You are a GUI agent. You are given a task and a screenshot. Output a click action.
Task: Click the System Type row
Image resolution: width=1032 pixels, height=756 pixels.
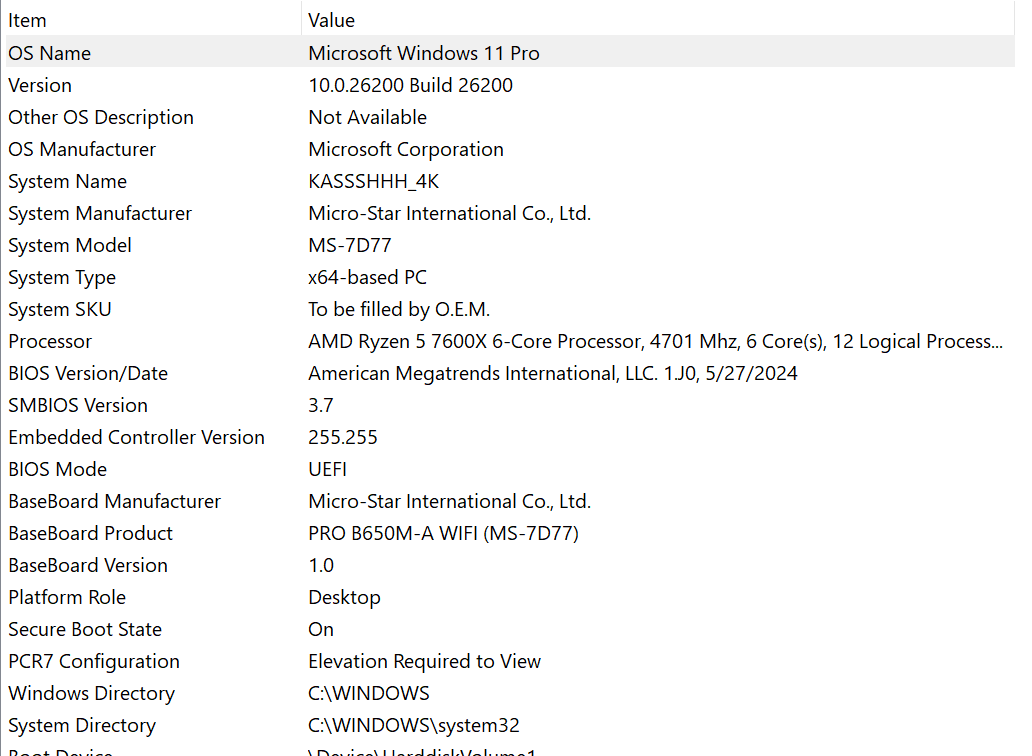62,277
